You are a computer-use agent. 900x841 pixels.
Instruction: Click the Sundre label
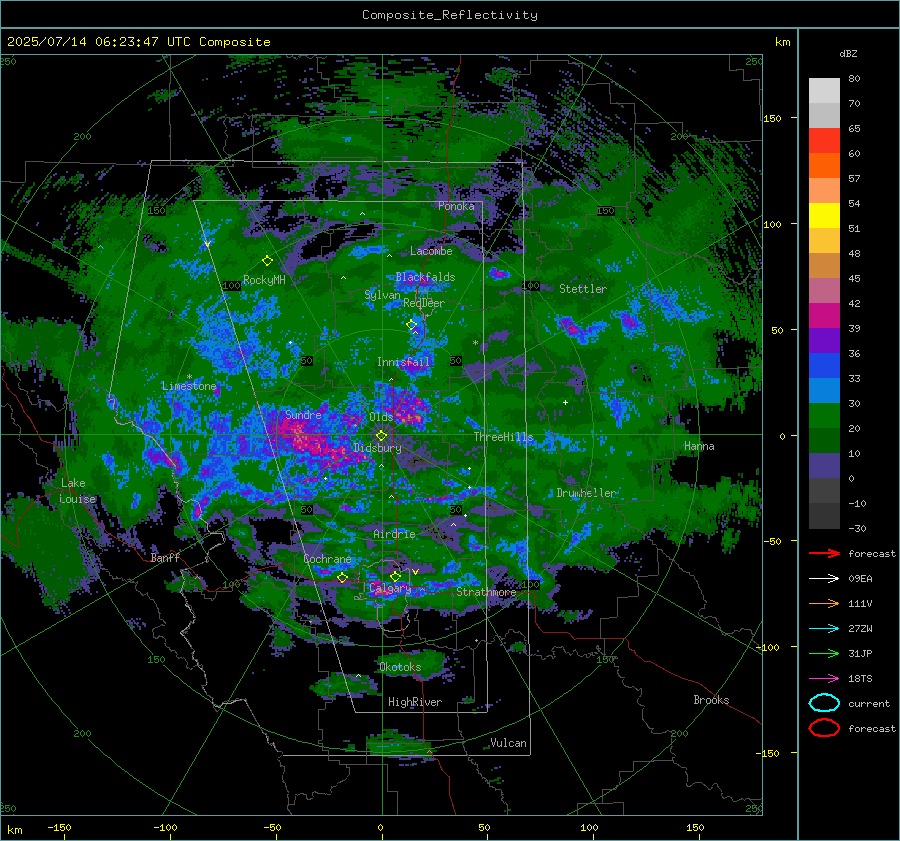(303, 414)
